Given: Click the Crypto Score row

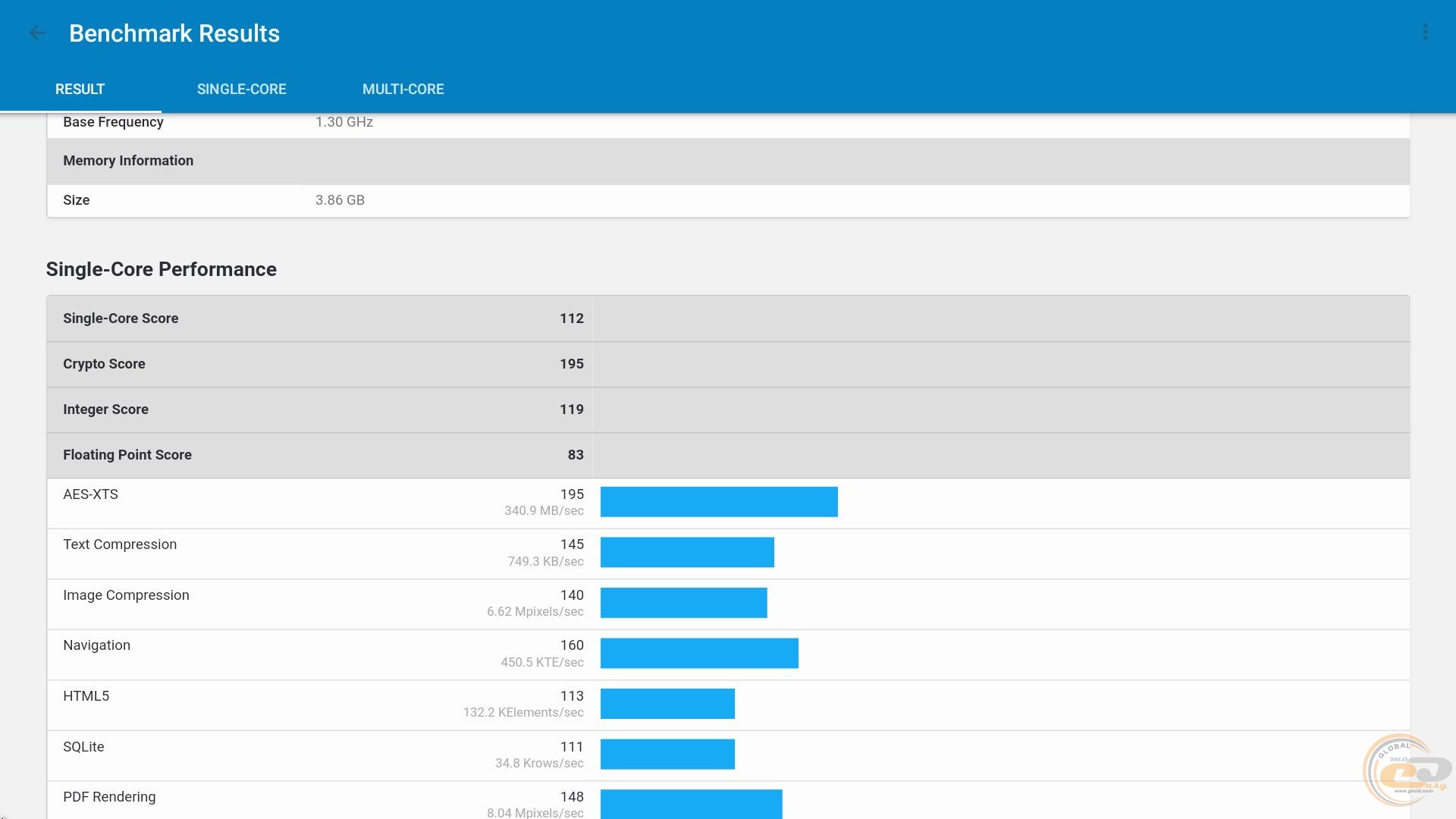Looking at the screenshot, I should coord(322,364).
